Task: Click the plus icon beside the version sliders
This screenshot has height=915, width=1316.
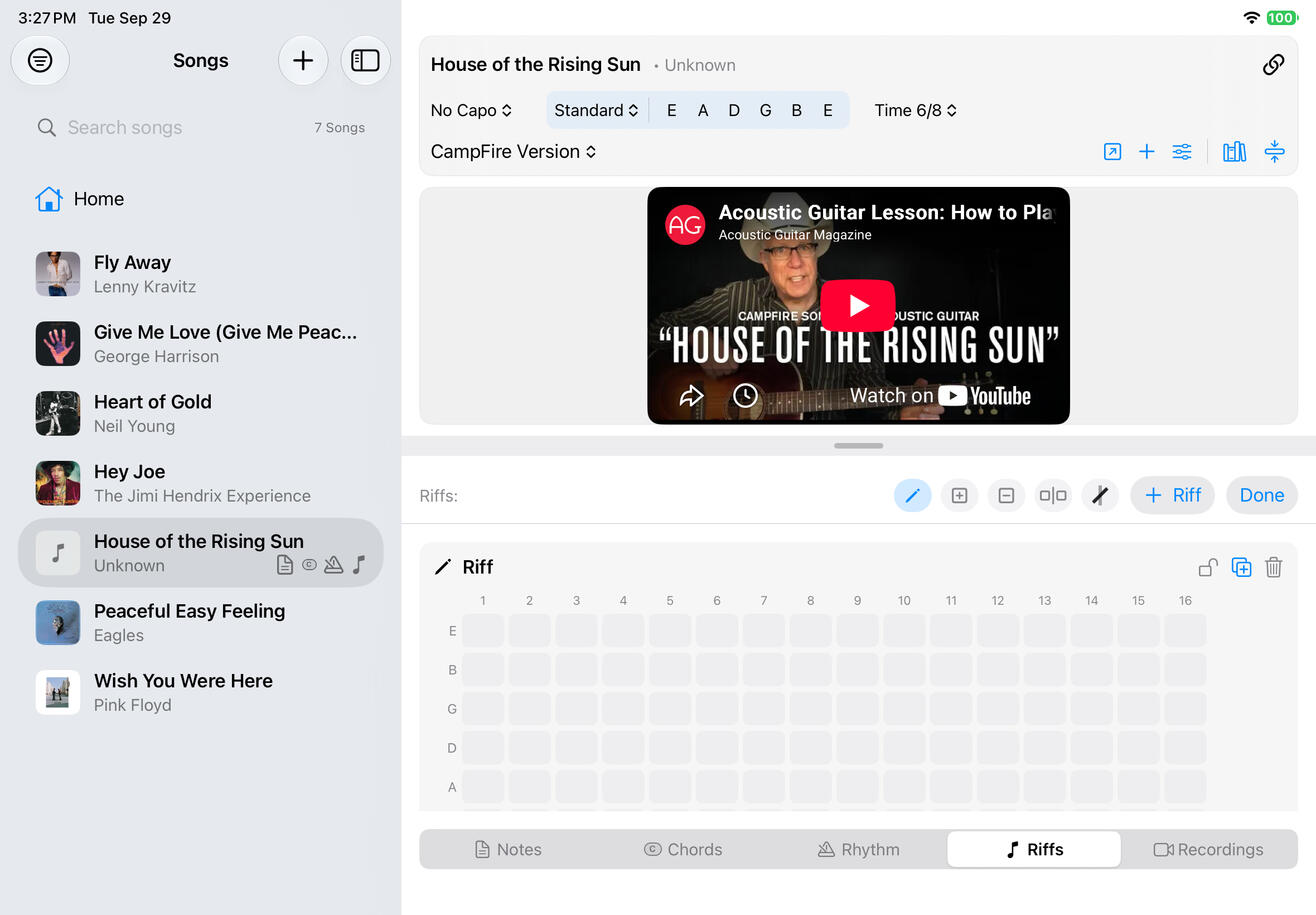Action: click(1147, 152)
